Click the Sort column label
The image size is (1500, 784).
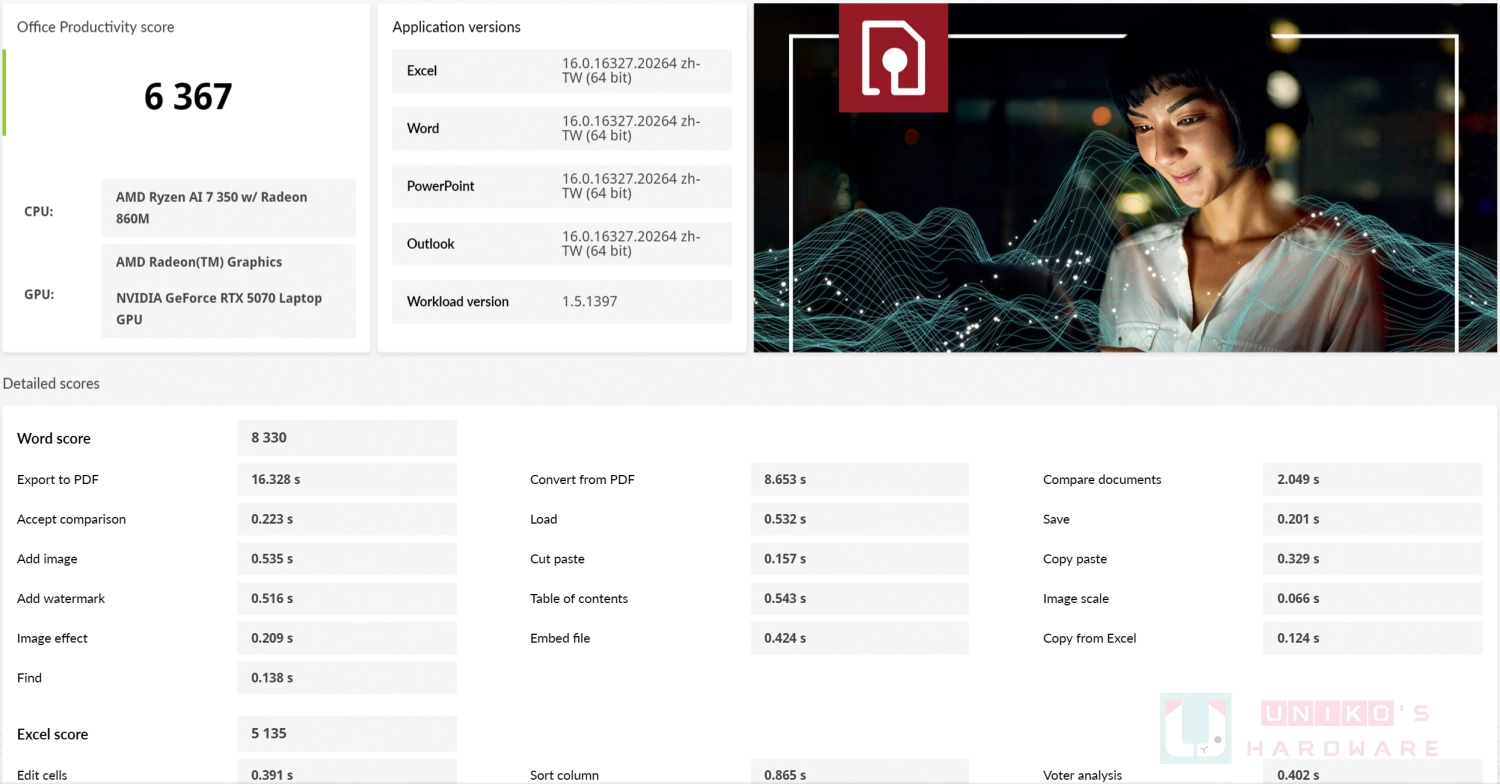pos(565,775)
